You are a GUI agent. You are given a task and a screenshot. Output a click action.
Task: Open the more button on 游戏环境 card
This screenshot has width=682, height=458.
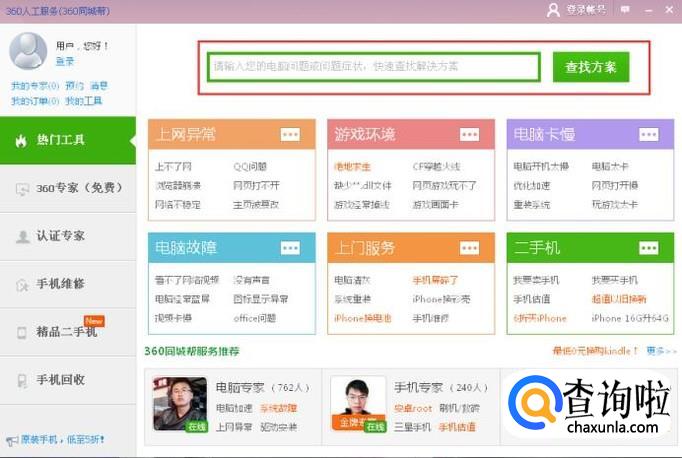469,134
